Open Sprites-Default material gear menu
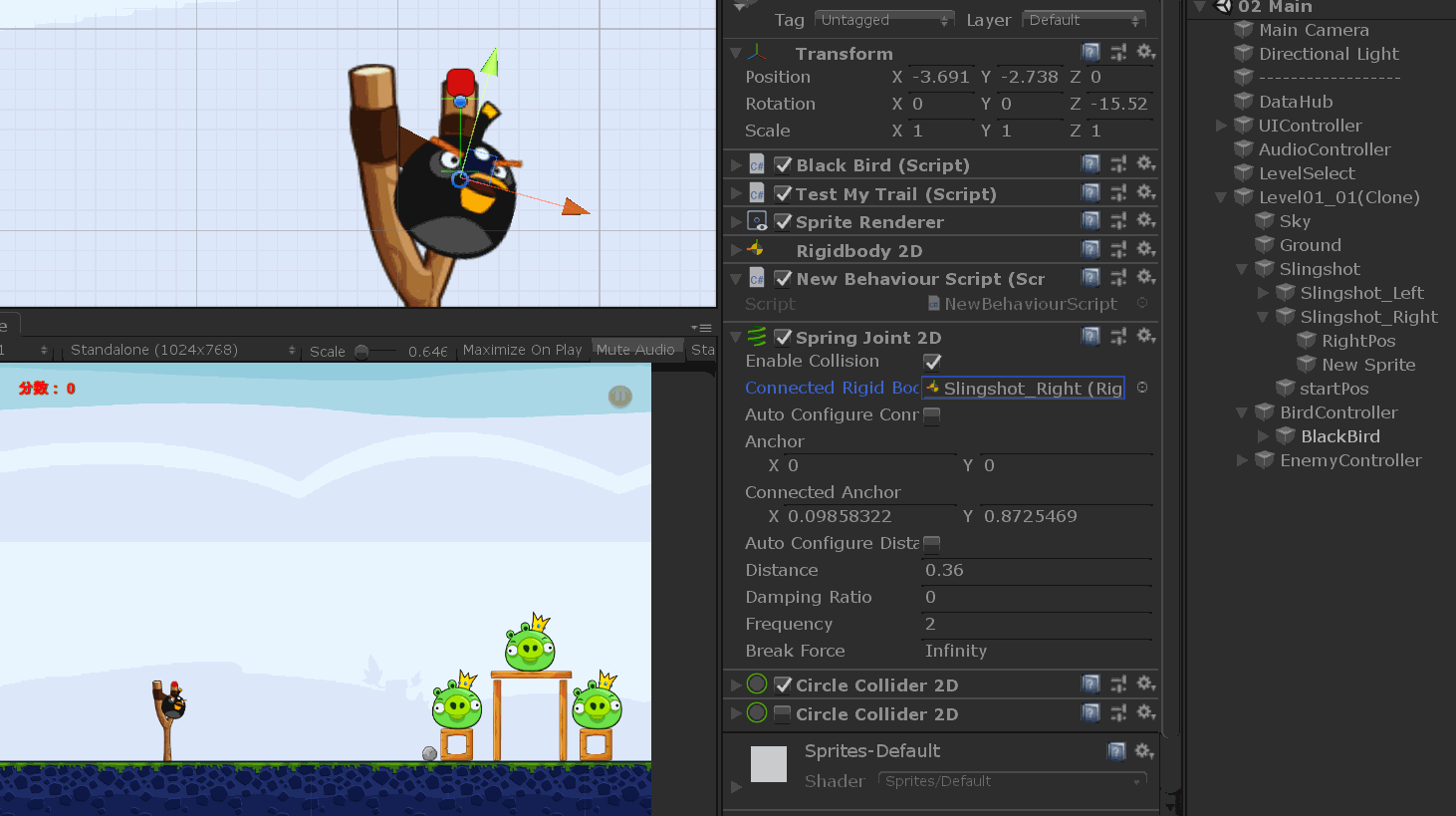Image resolution: width=1456 pixels, height=816 pixels. [x=1144, y=750]
